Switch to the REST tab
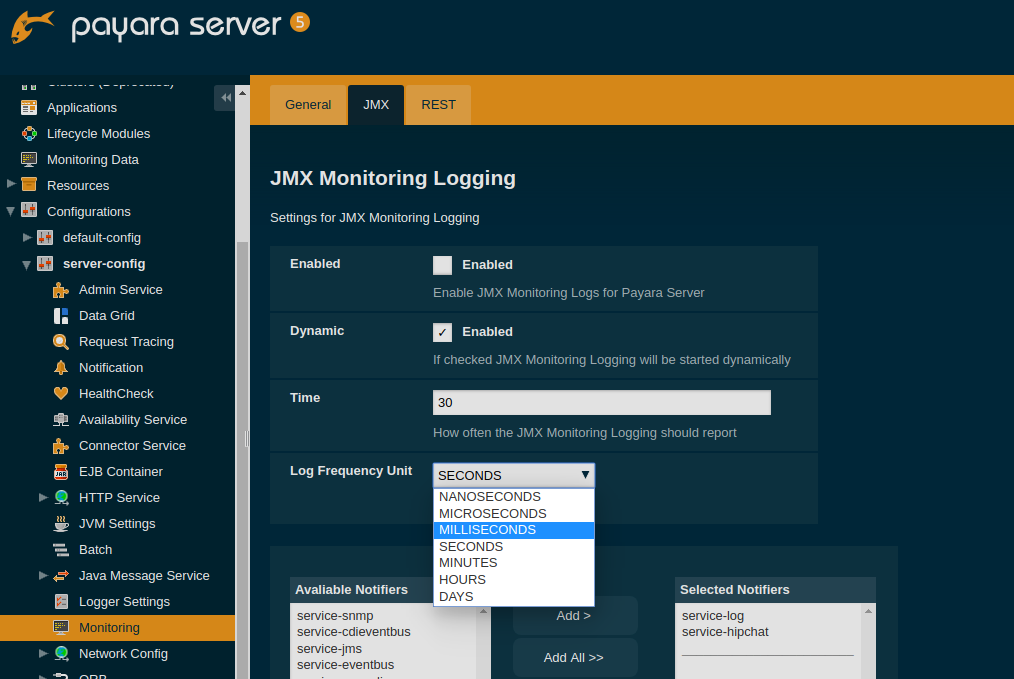 click(438, 105)
